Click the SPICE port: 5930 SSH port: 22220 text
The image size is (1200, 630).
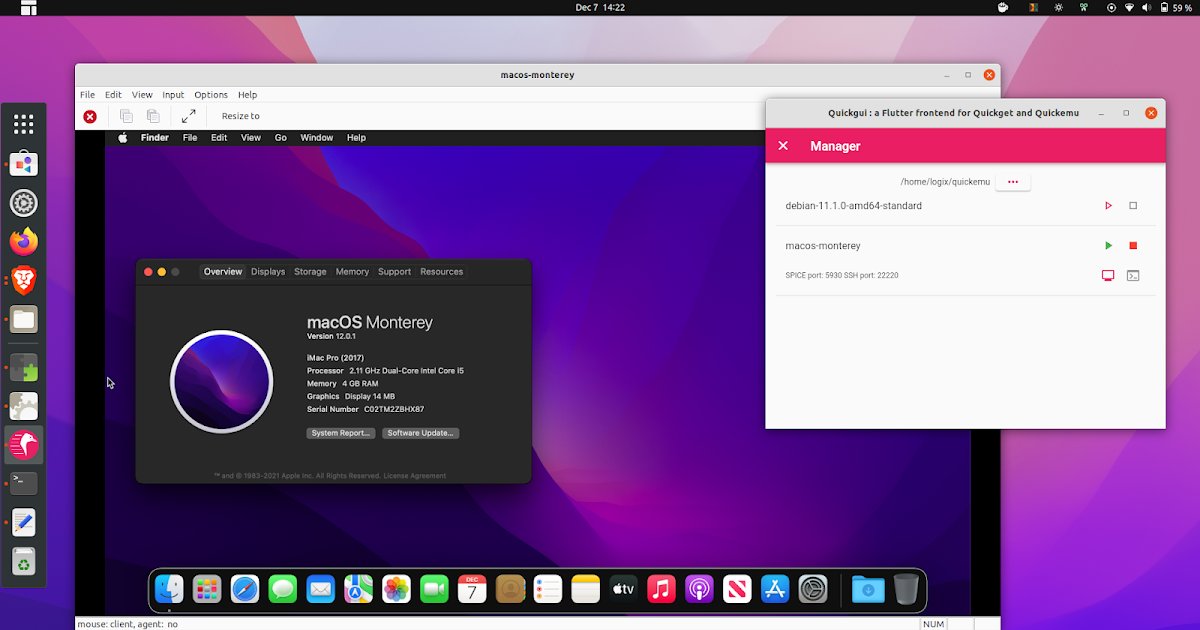point(842,275)
